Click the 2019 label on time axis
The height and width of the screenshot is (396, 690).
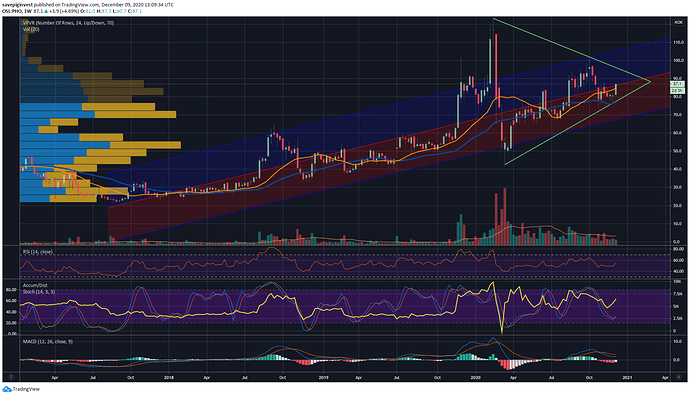point(323,378)
